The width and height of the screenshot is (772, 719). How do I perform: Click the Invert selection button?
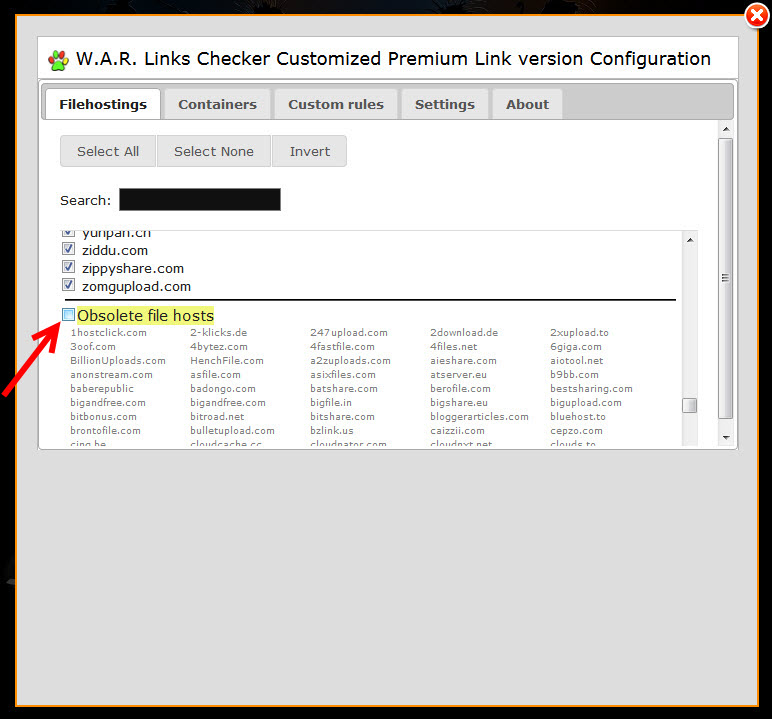coord(310,151)
